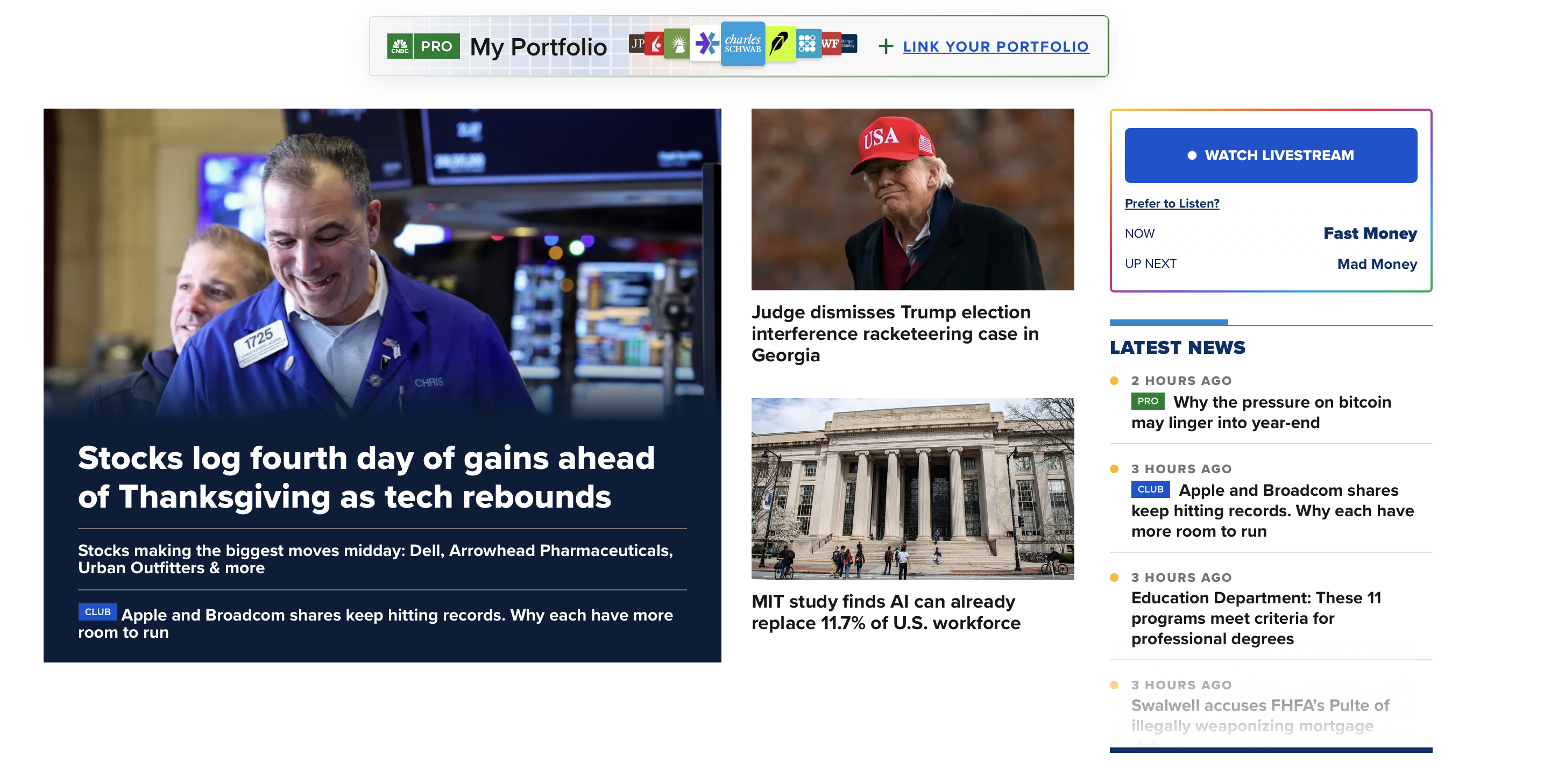Open the Link Your Portfolio link

pyautogui.click(x=996, y=46)
